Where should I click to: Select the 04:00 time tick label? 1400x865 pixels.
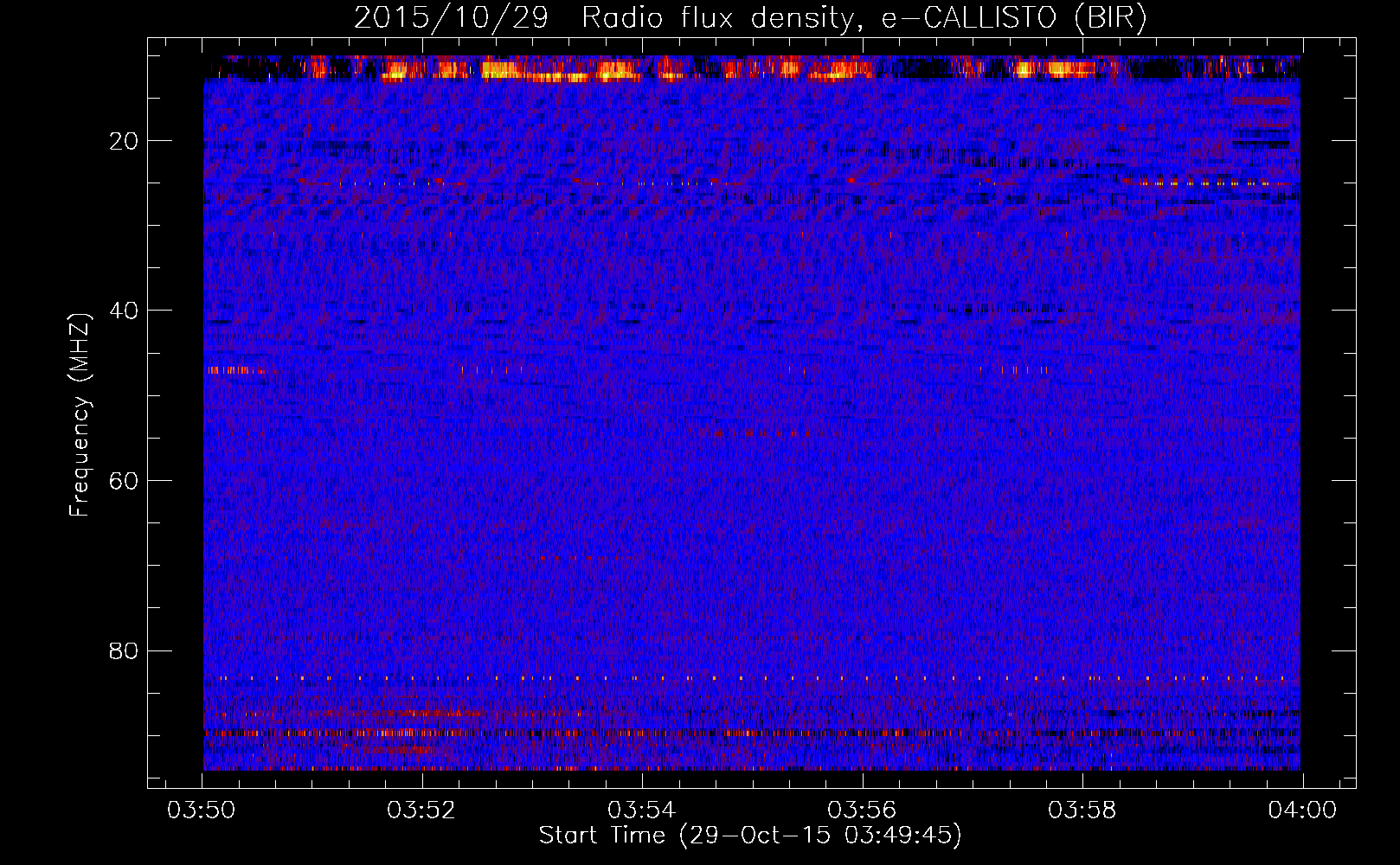point(1302,811)
